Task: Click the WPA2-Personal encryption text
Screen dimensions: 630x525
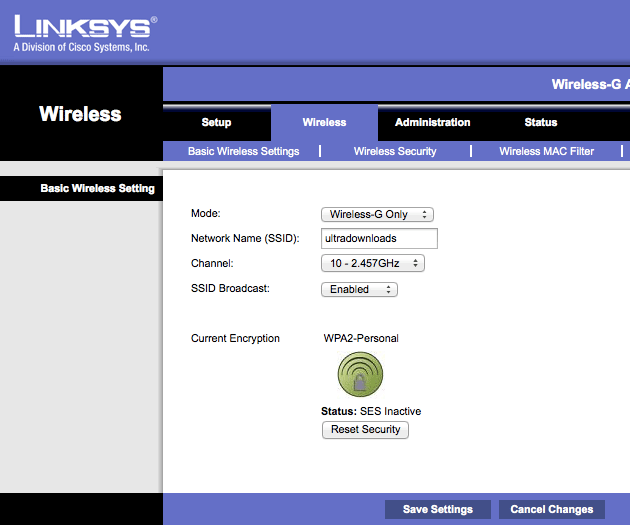Action: click(361, 338)
